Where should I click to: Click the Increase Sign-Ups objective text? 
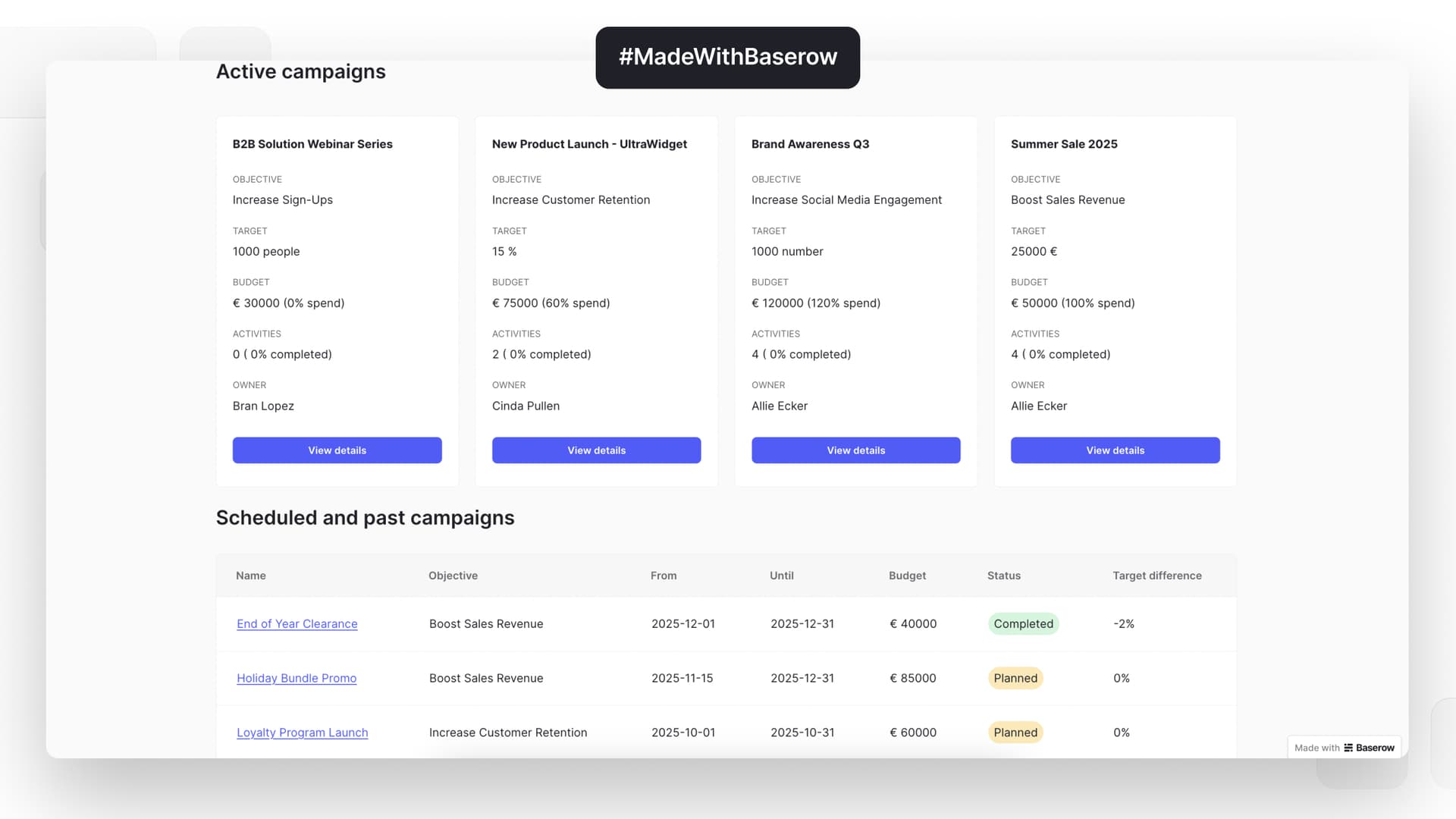coord(282,199)
